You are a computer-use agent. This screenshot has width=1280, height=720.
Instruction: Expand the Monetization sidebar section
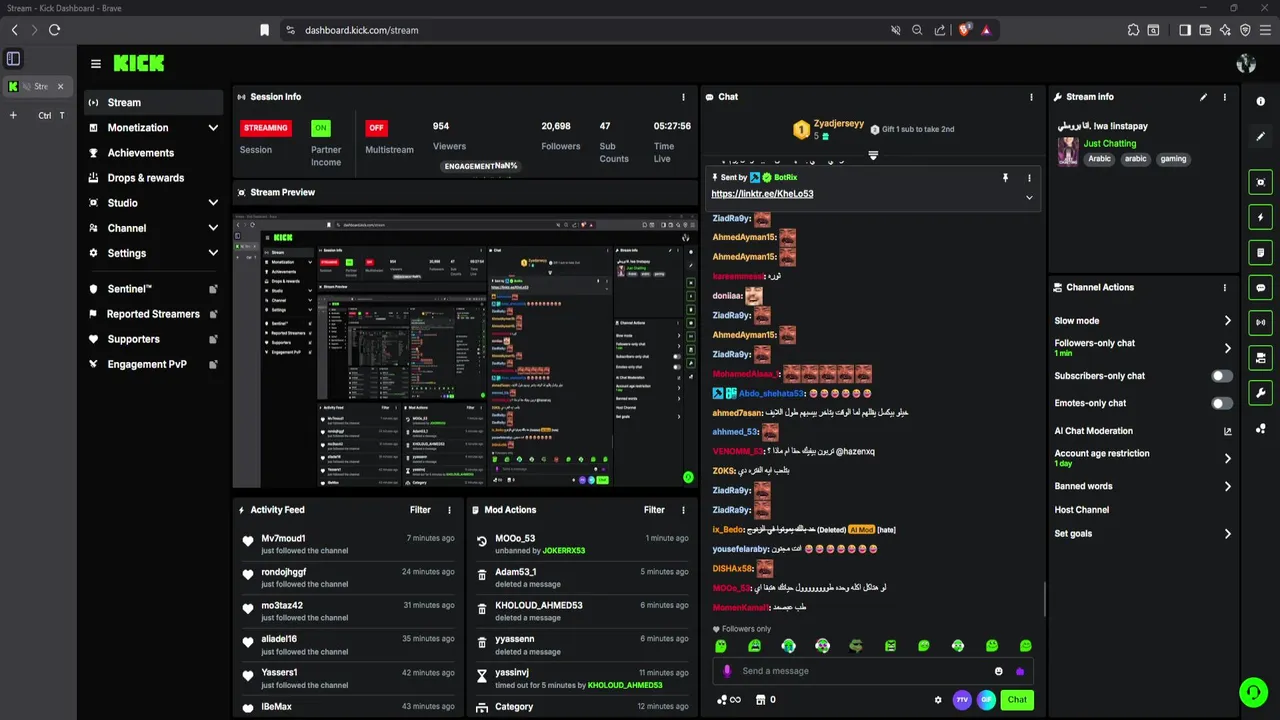click(213, 128)
